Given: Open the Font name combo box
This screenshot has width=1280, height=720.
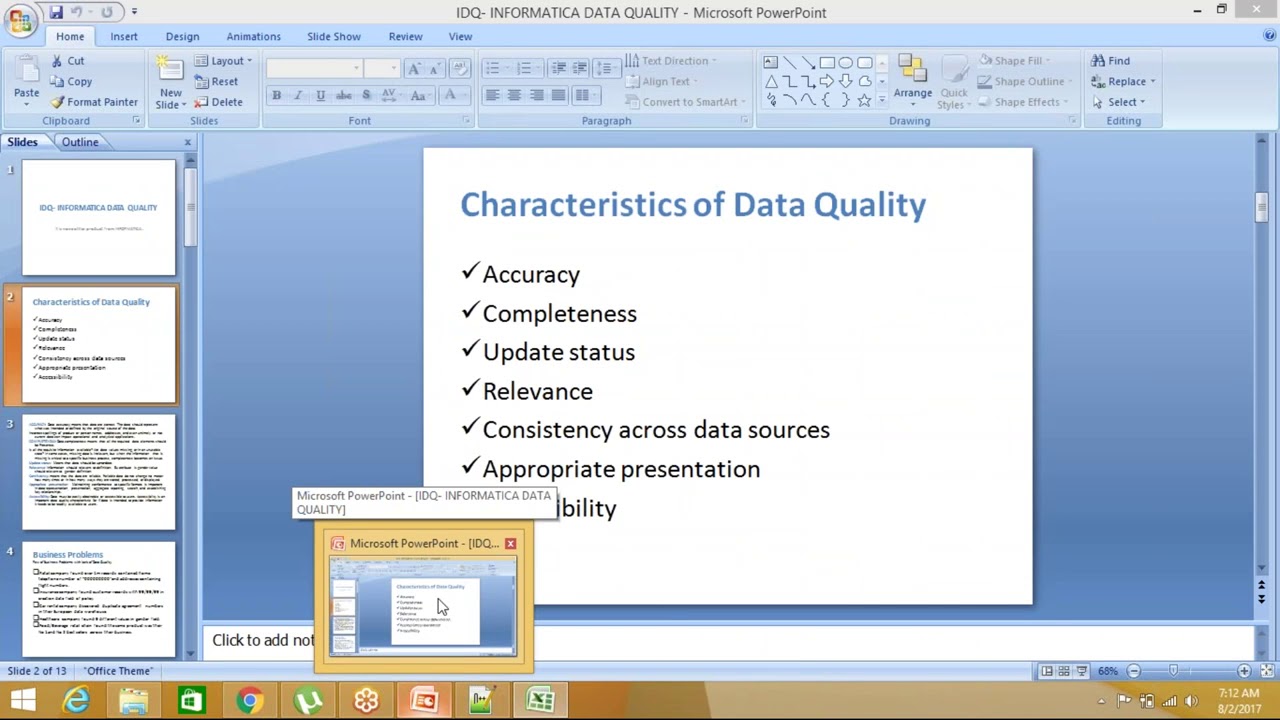Looking at the screenshot, I should click(314, 68).
